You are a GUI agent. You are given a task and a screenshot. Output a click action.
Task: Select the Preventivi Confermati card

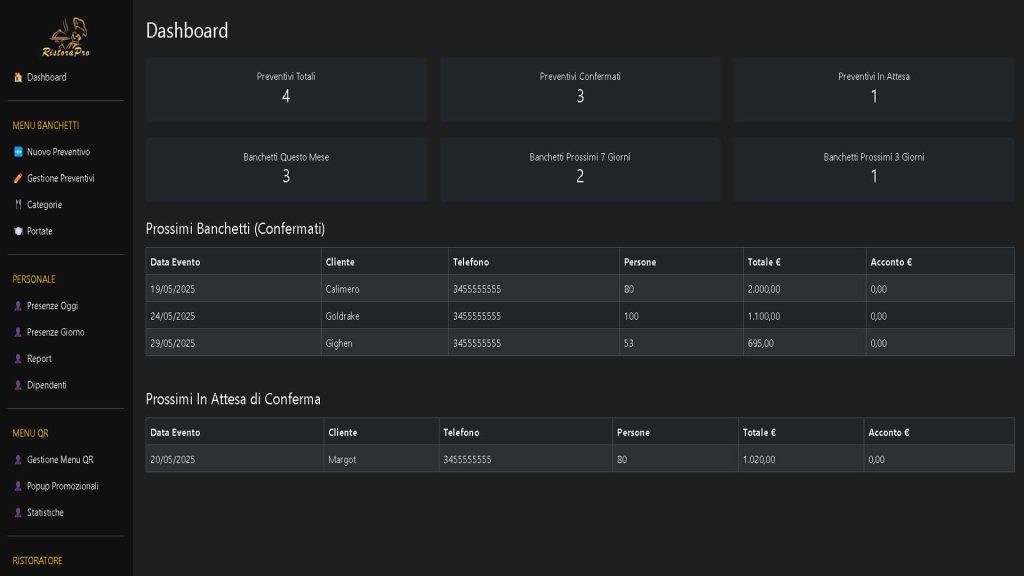(x=580, y=89)
